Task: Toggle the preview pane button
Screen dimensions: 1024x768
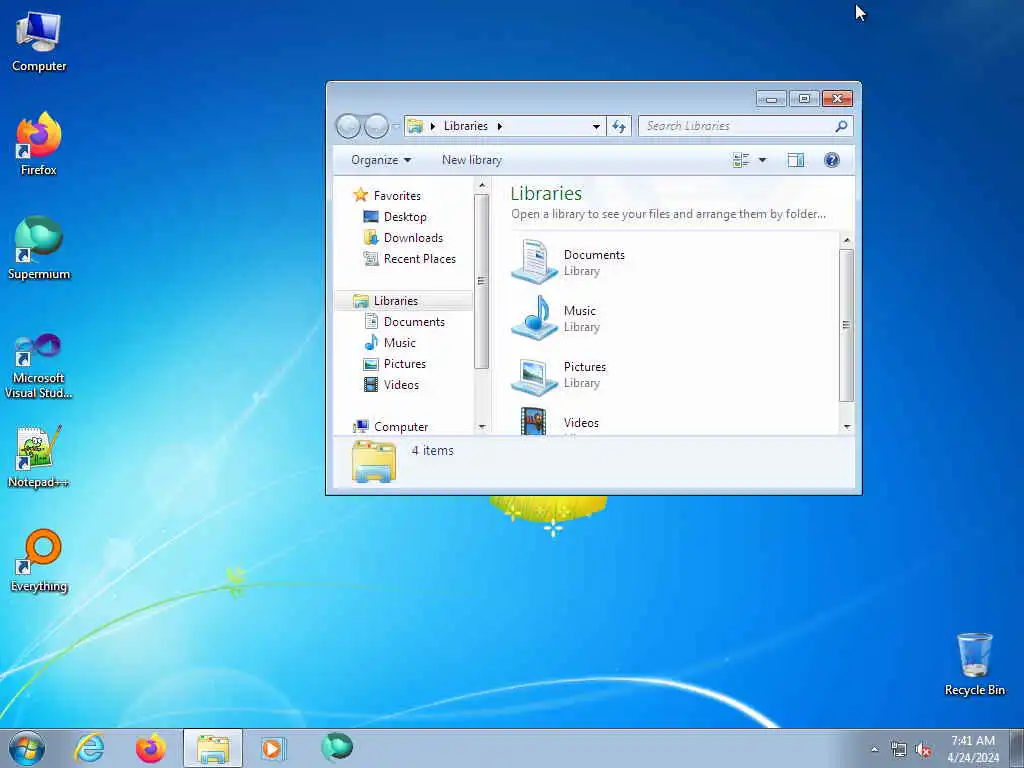Action: 795,160
